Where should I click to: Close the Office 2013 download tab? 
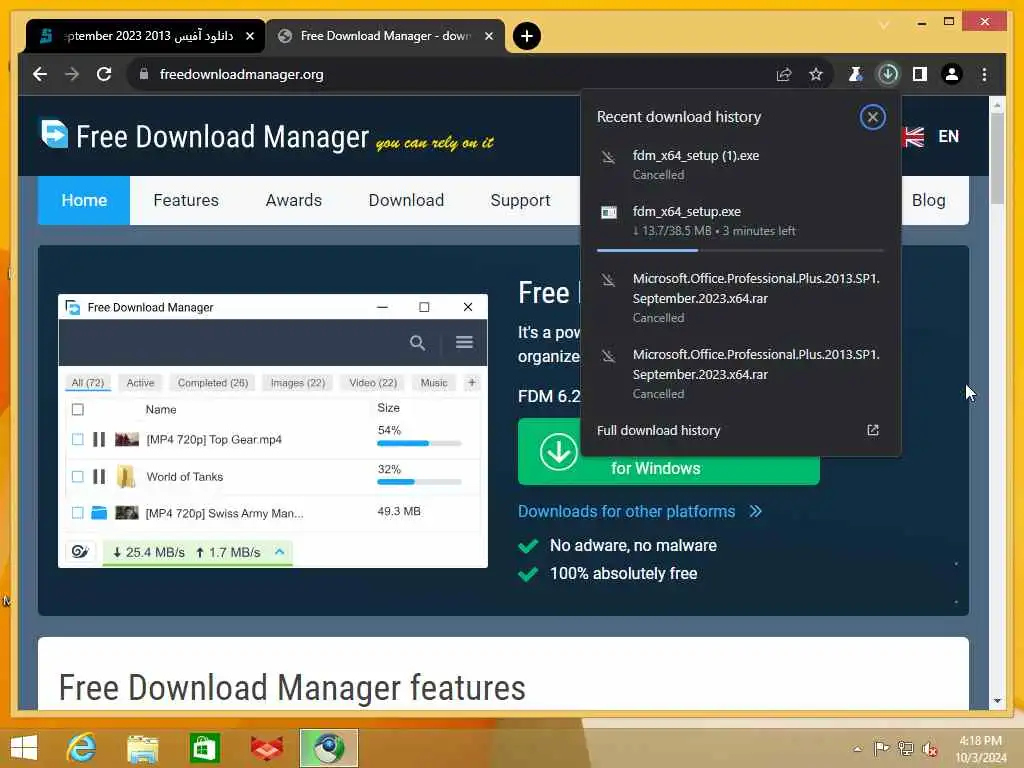coord(249,36)
